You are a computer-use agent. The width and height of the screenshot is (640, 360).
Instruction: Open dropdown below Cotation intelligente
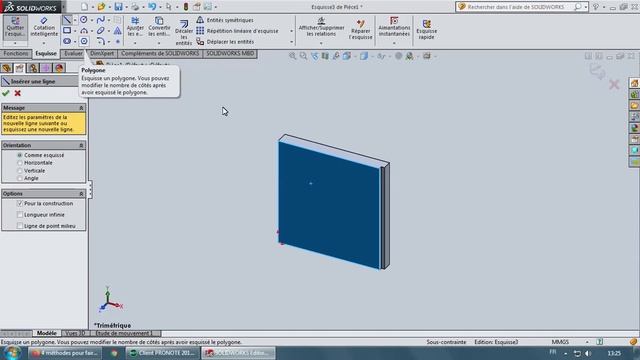pyautogui.click(x=44, y=43)
